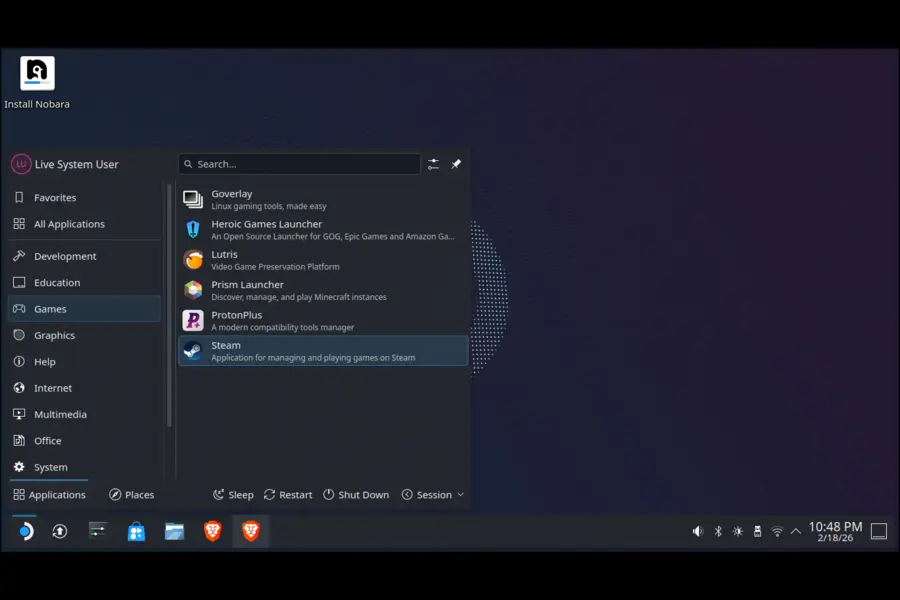Mute audio via the volume tray icon
This screenshot has width=900, height=600.
pos(697,531)
